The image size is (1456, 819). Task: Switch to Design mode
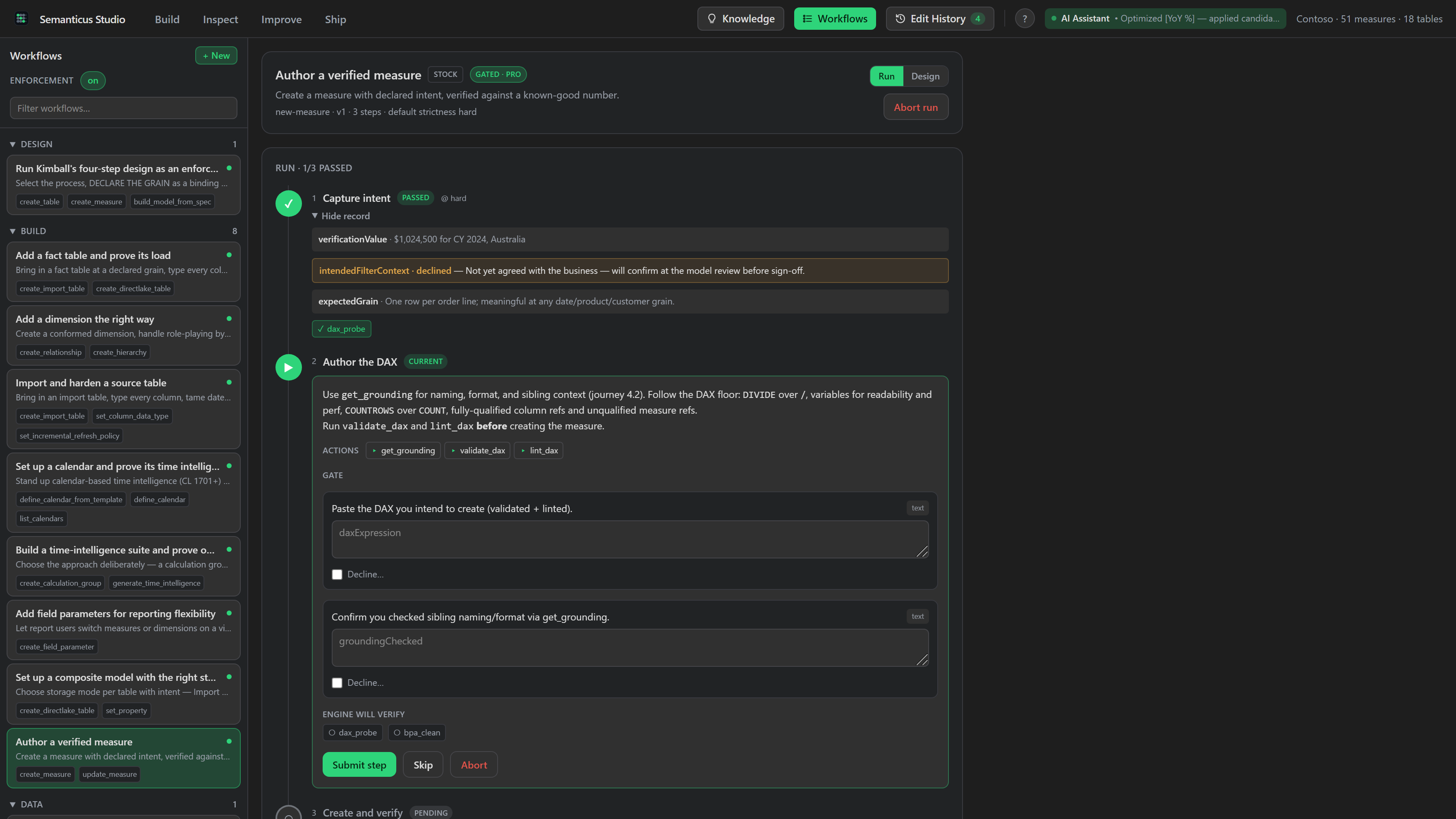tap(925, 76)
